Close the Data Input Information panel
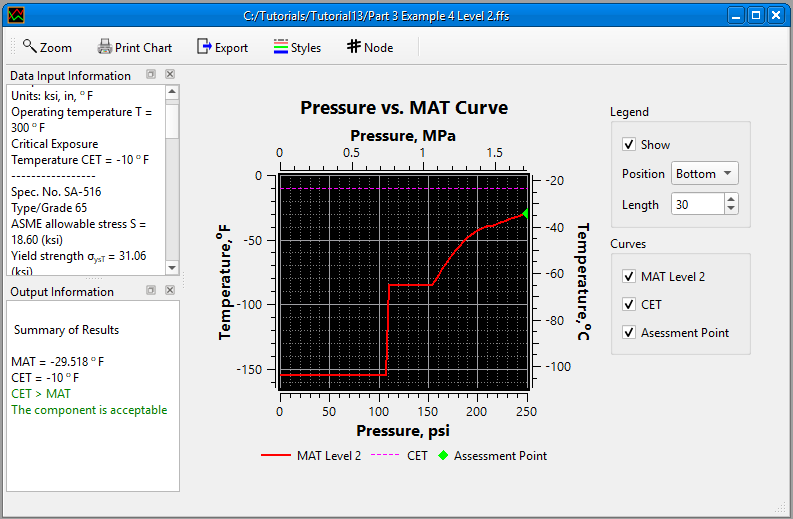 click(170, 75)
